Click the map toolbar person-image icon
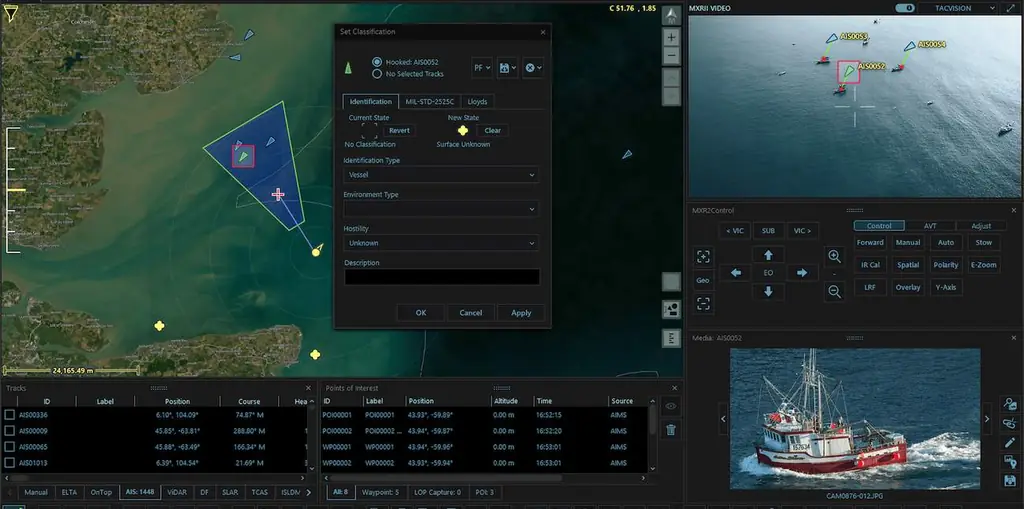Viewport: 1024px width, 509px height. [x=671, y=309]
